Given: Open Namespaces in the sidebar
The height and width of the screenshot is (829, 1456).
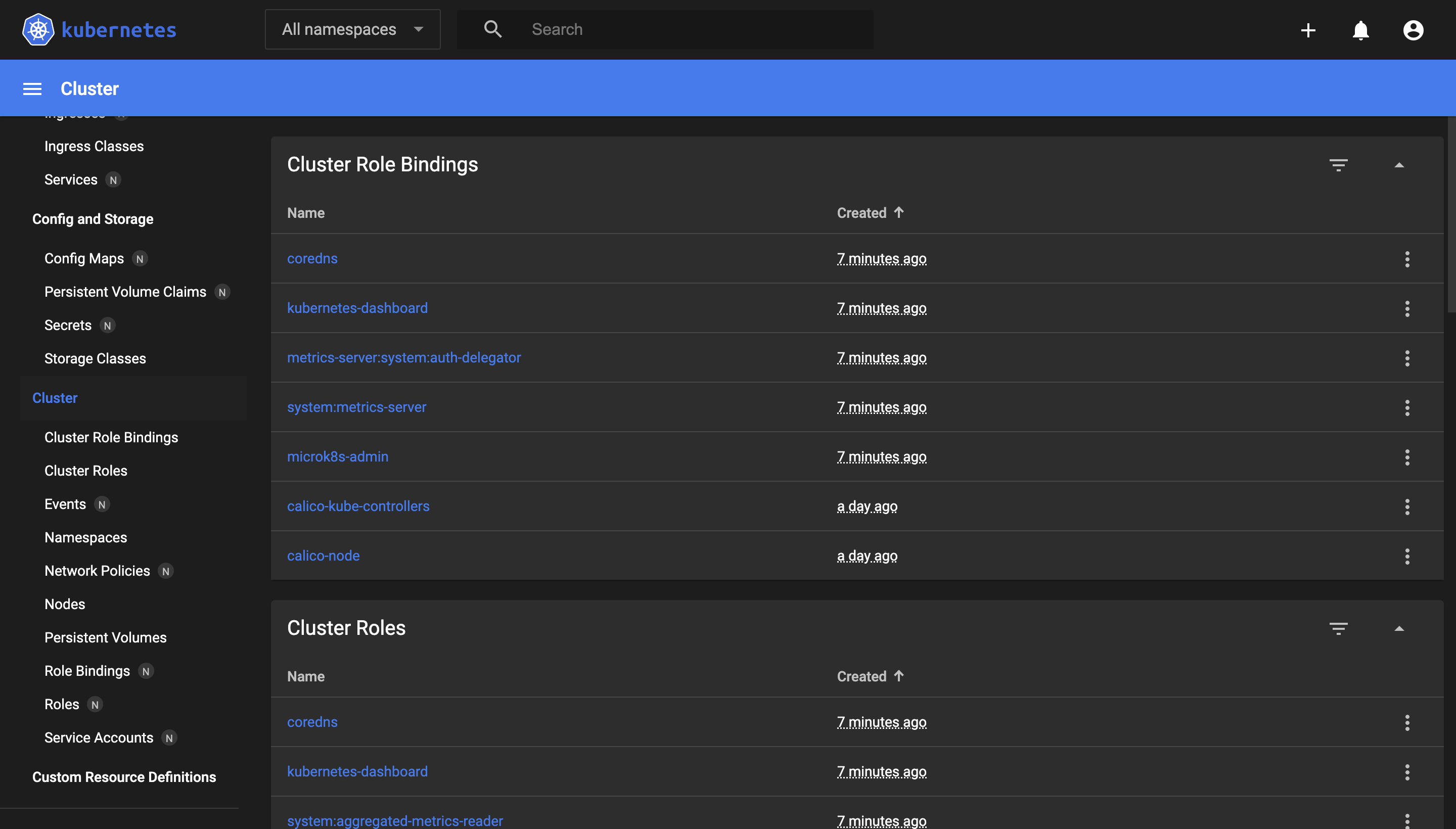Looking at the screenshot, I should click(x=86, y=537).
